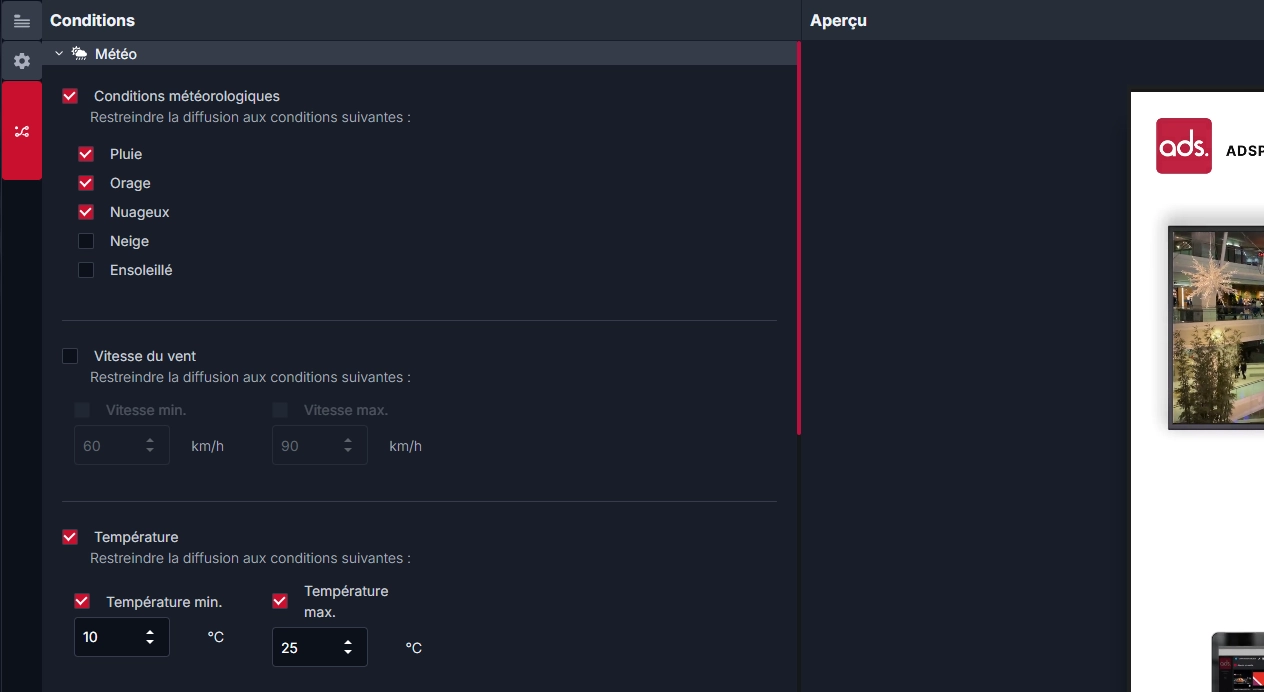Click the device mockup thumbnail in preview
Screen dimensions: 1264x692
(1238, 661)
